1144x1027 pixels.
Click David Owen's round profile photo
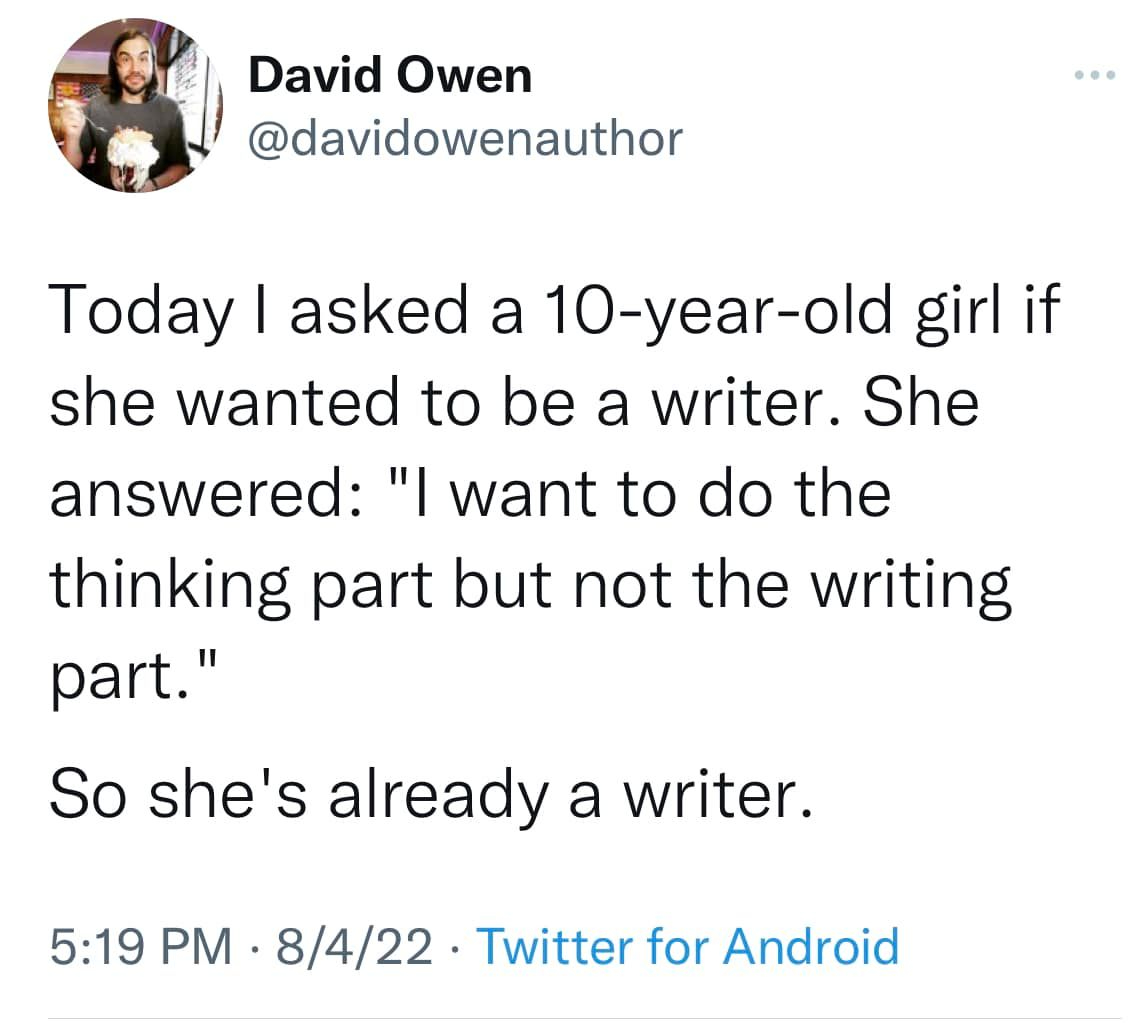(x=134, y=105)
